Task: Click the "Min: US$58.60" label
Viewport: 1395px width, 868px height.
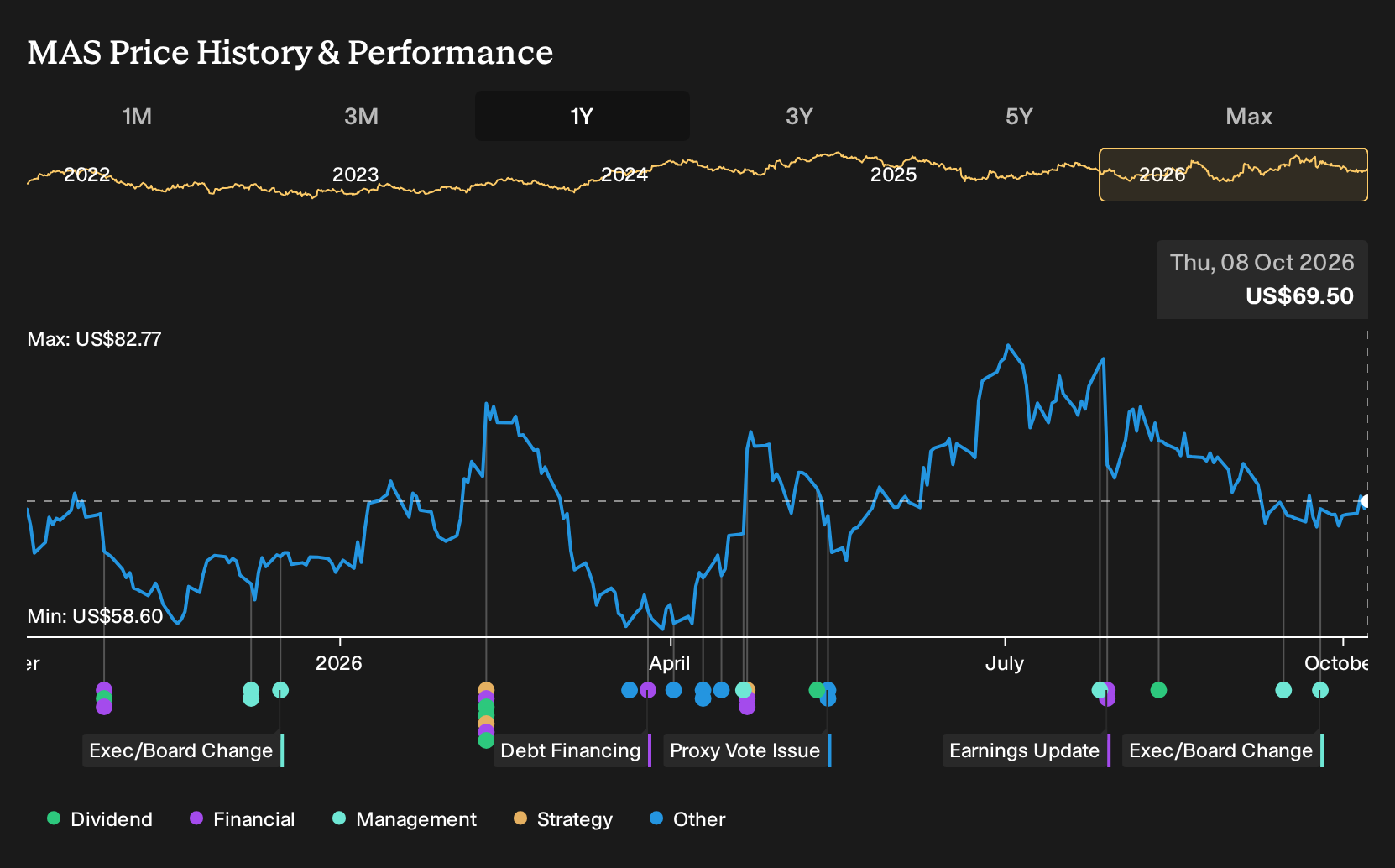Action: 95,616
